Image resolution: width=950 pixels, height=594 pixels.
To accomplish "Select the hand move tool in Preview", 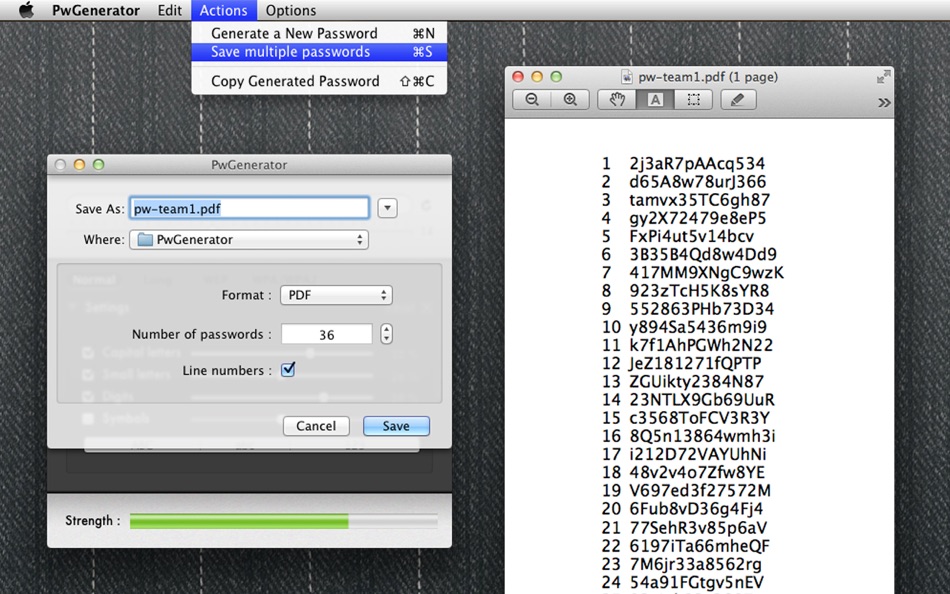I will tap(617, 100).
